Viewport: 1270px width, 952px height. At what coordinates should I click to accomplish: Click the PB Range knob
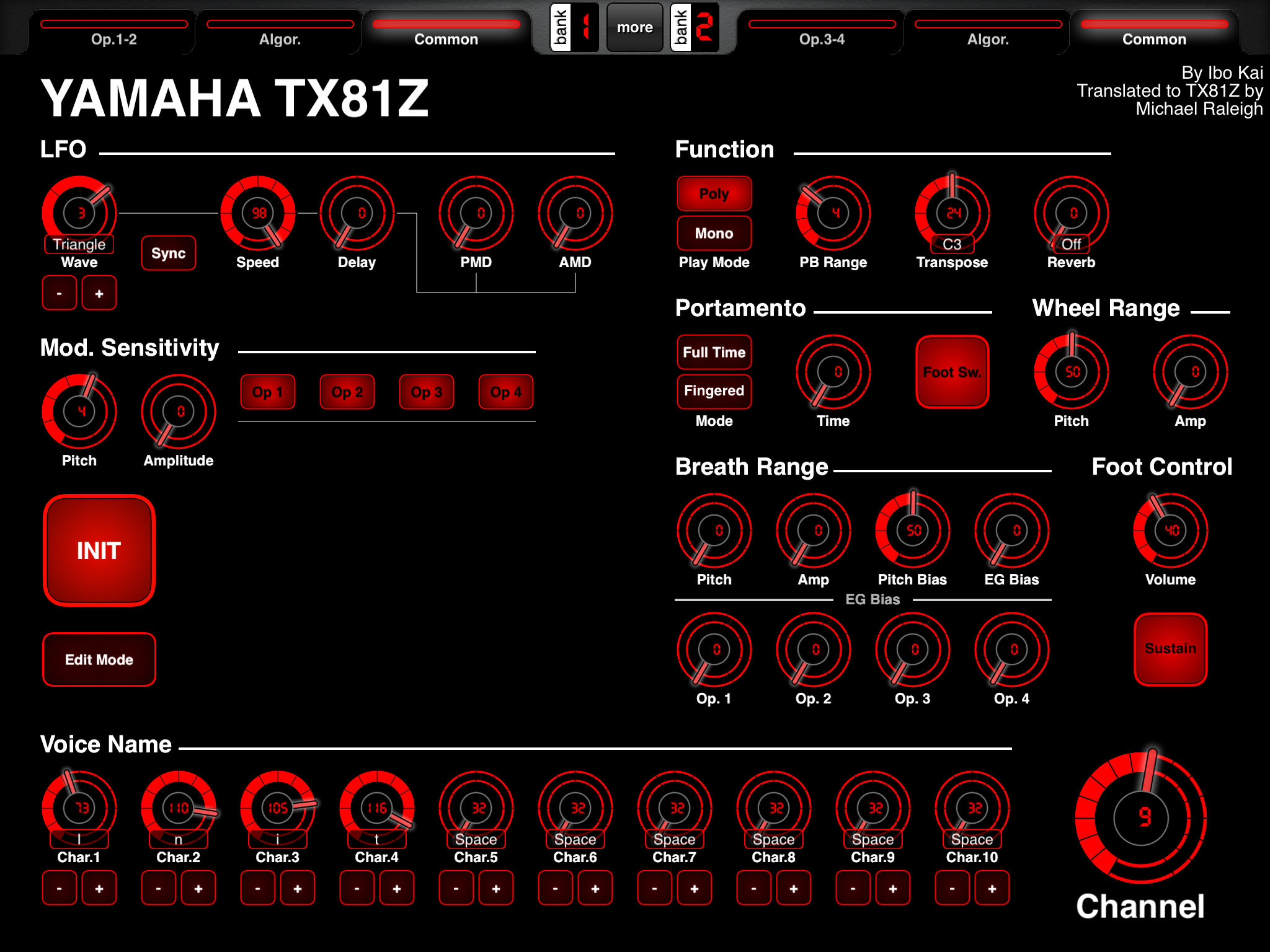(833, 213)
